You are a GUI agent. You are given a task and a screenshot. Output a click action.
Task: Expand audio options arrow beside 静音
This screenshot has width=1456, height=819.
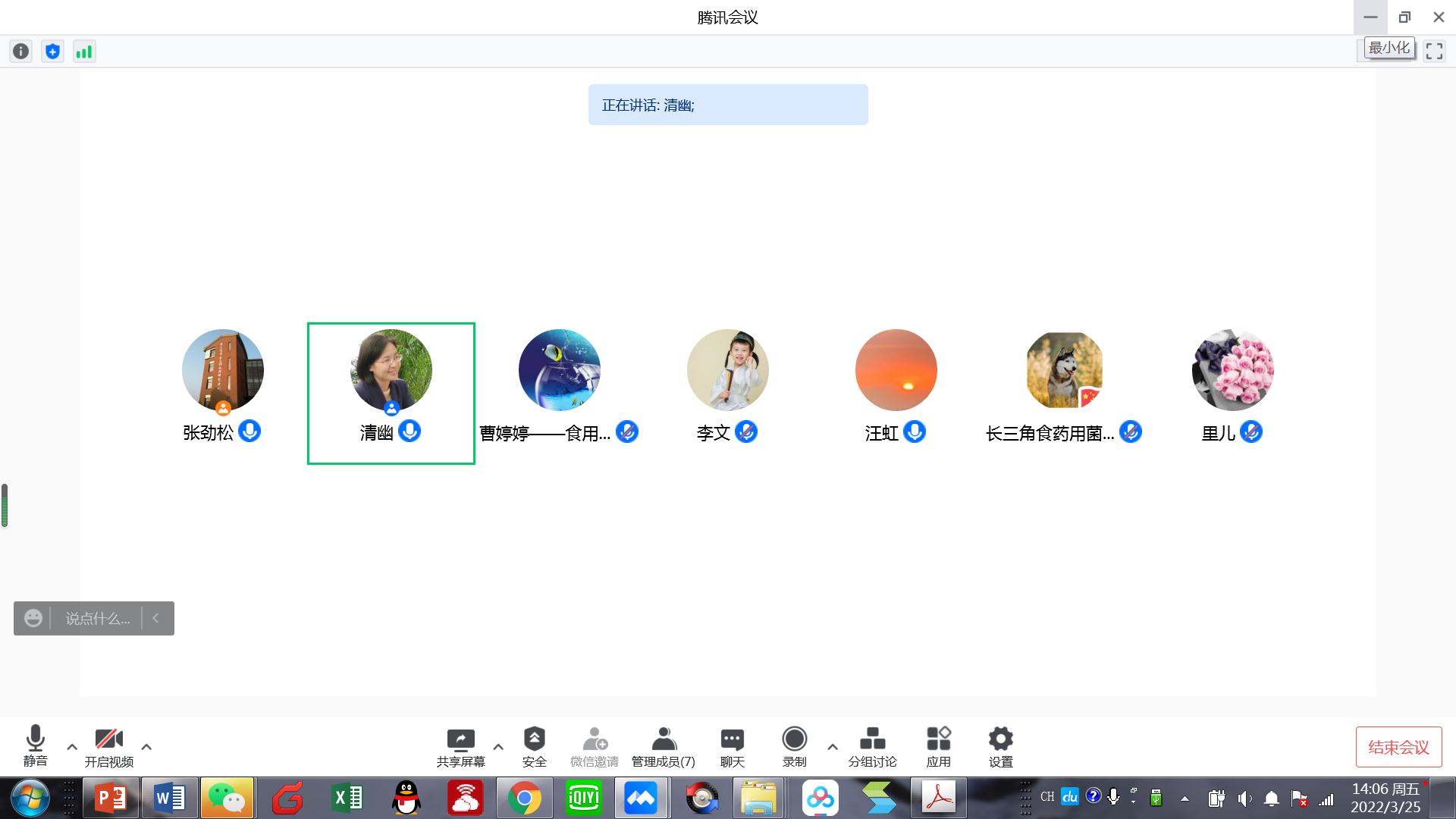point(72,747)
